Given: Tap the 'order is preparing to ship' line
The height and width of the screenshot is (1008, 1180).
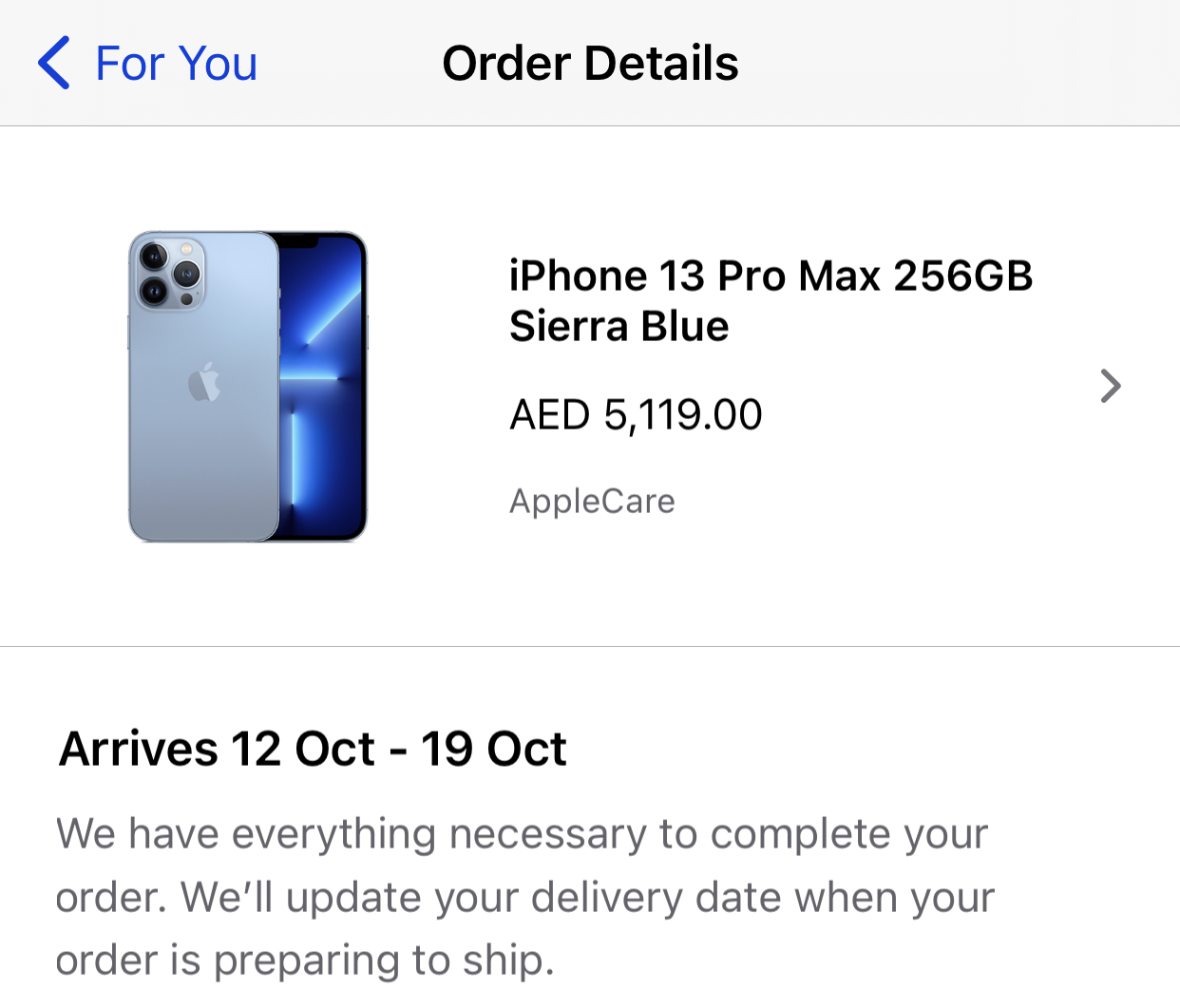Looking at the screenshot, I should pyautogui.click(x=305, y=961).
